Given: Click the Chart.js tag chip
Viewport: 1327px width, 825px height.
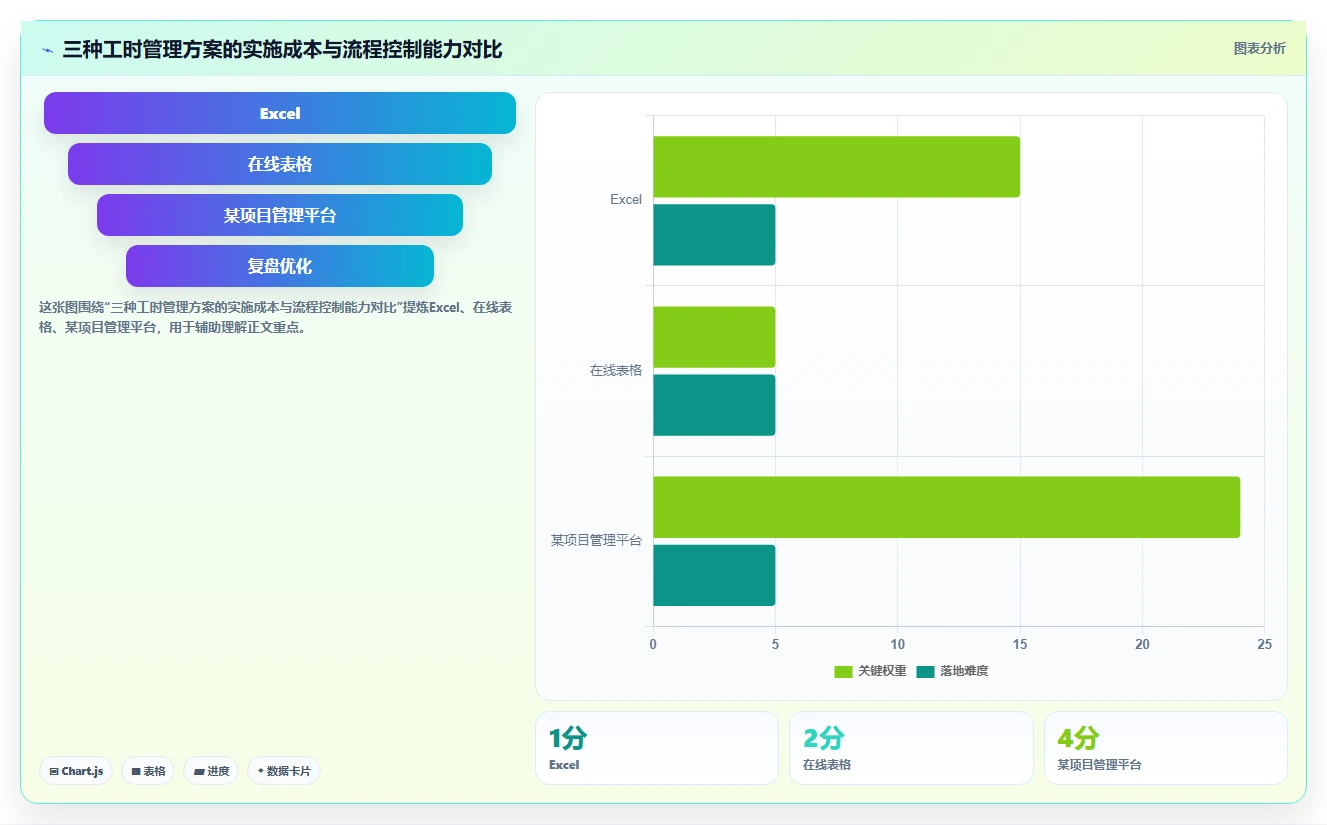Looking at the screenshot, I should tap(76, 771).
